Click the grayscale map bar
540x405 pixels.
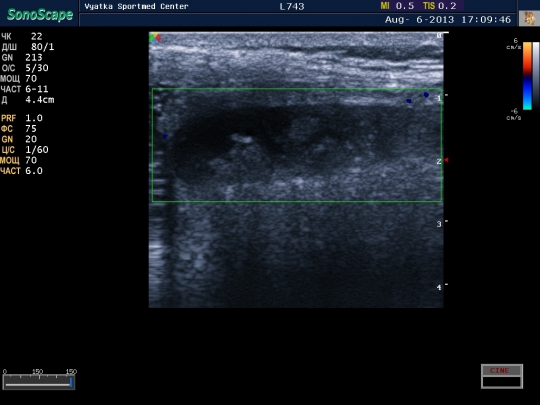(536, 76)
